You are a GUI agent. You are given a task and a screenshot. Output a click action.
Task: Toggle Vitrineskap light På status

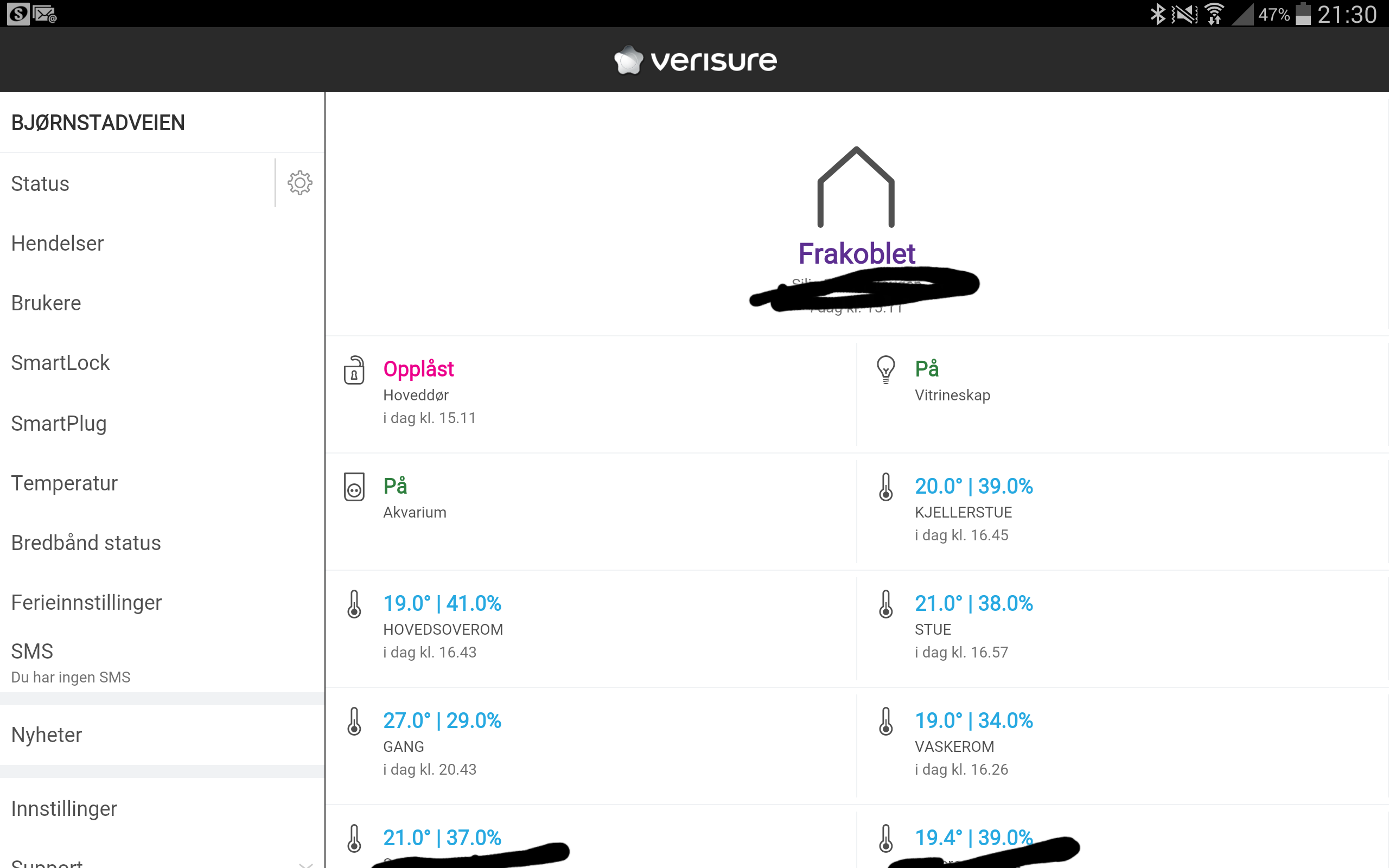[927, 368]
